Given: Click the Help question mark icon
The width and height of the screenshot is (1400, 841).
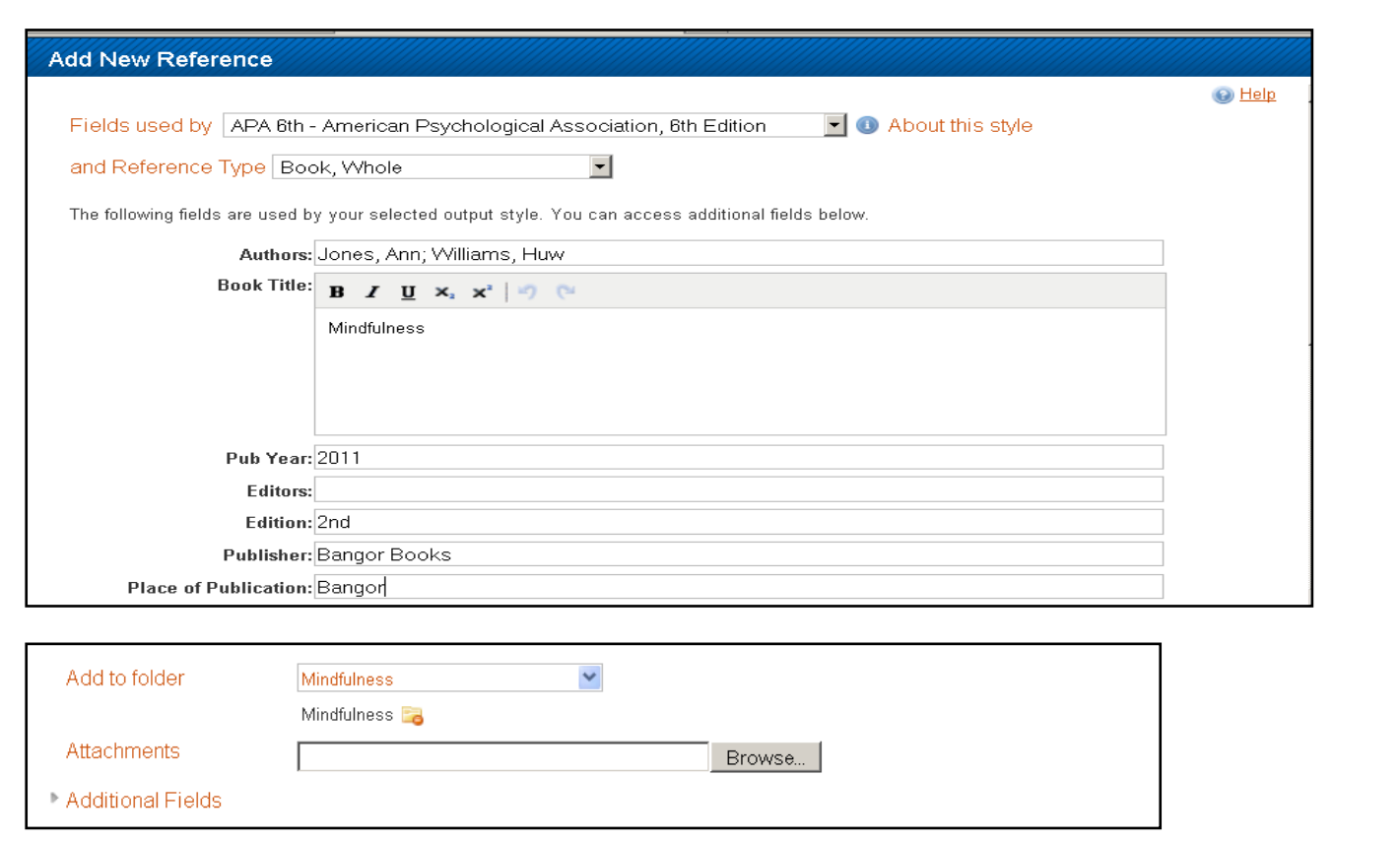Looking at the screenshot, I should [x=1223, y=95].
